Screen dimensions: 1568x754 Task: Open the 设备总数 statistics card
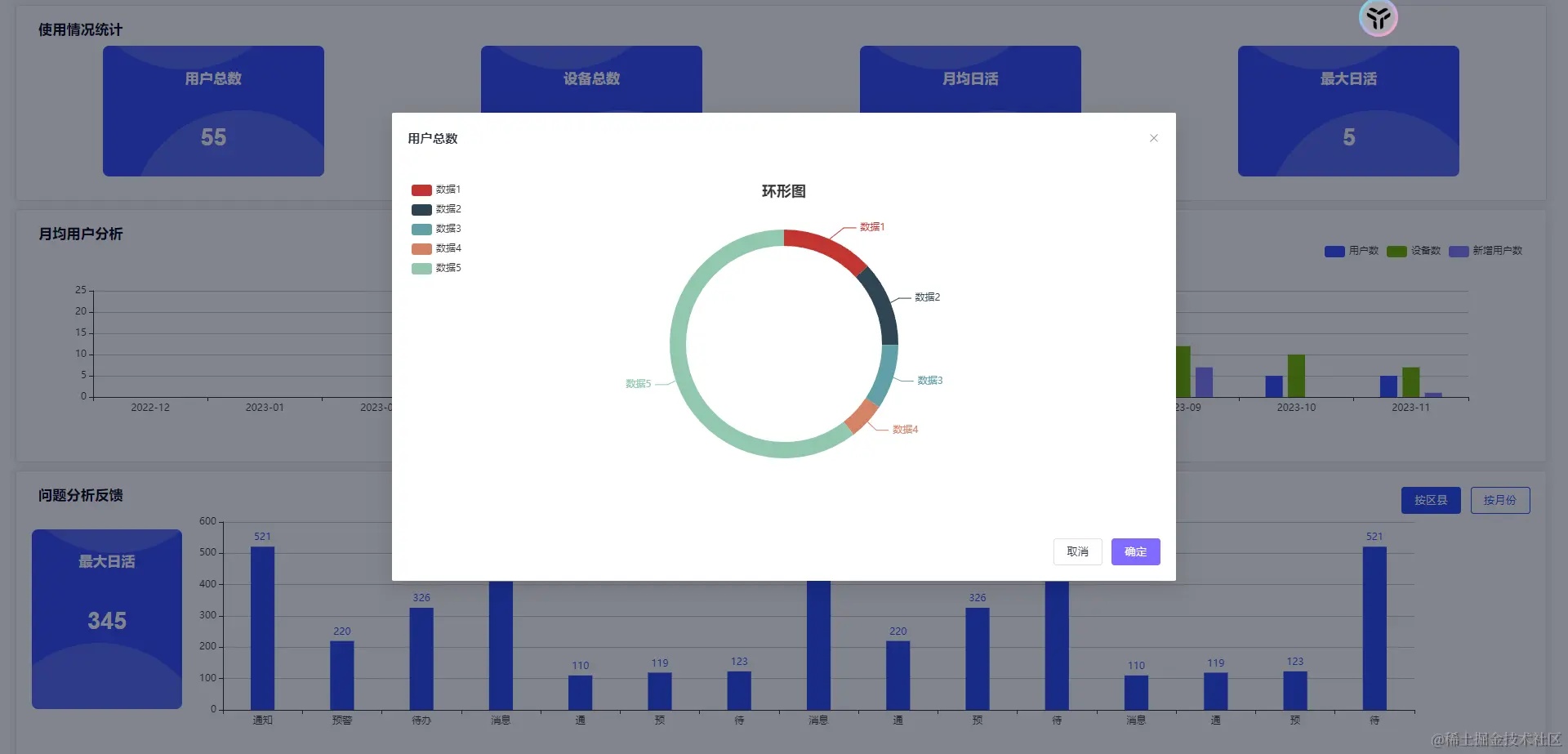[x=591, y=79]
